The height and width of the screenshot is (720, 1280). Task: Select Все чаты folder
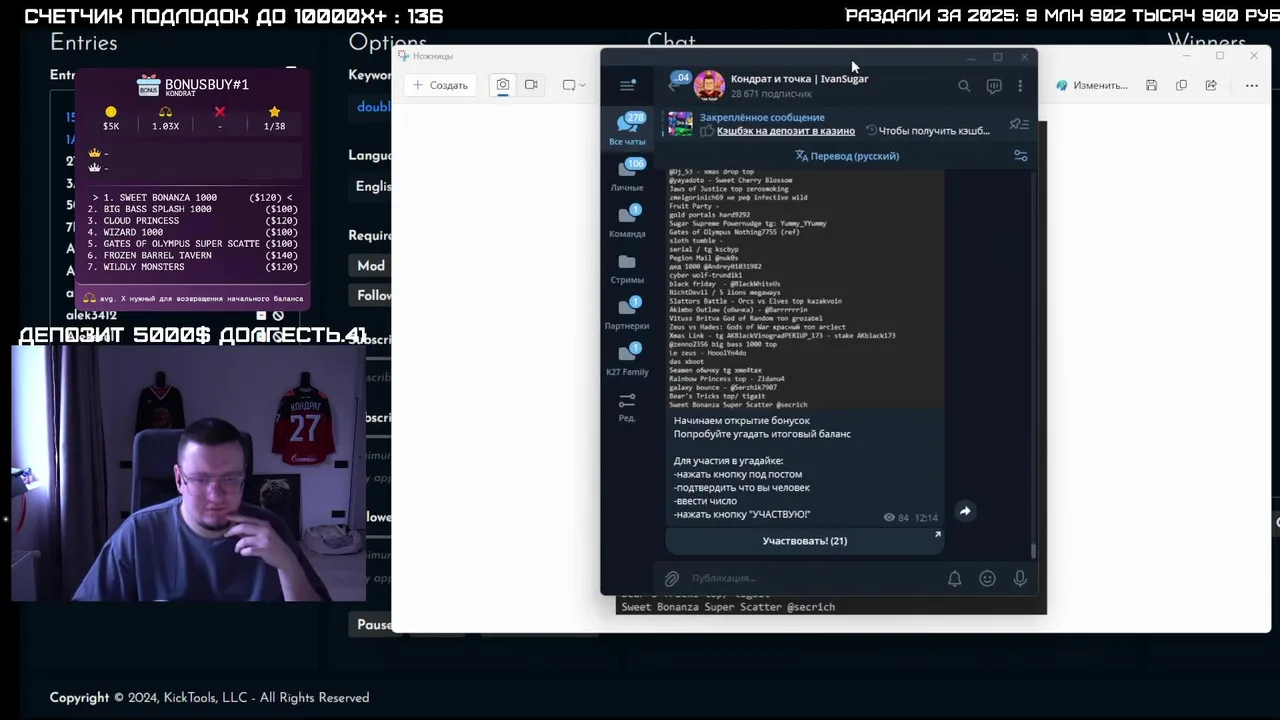point(628,130)
